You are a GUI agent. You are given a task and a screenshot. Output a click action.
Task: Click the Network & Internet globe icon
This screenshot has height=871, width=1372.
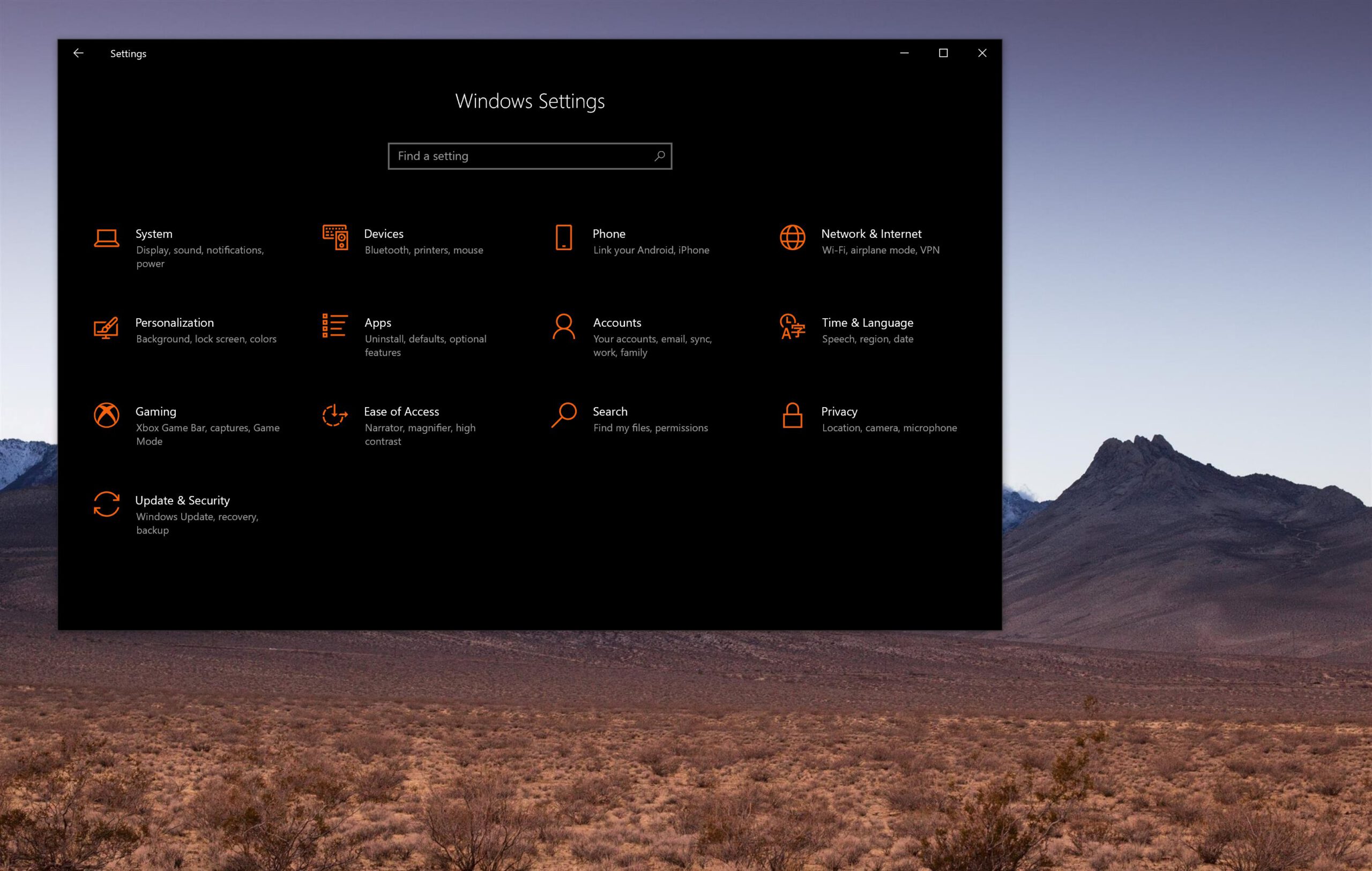792,237
